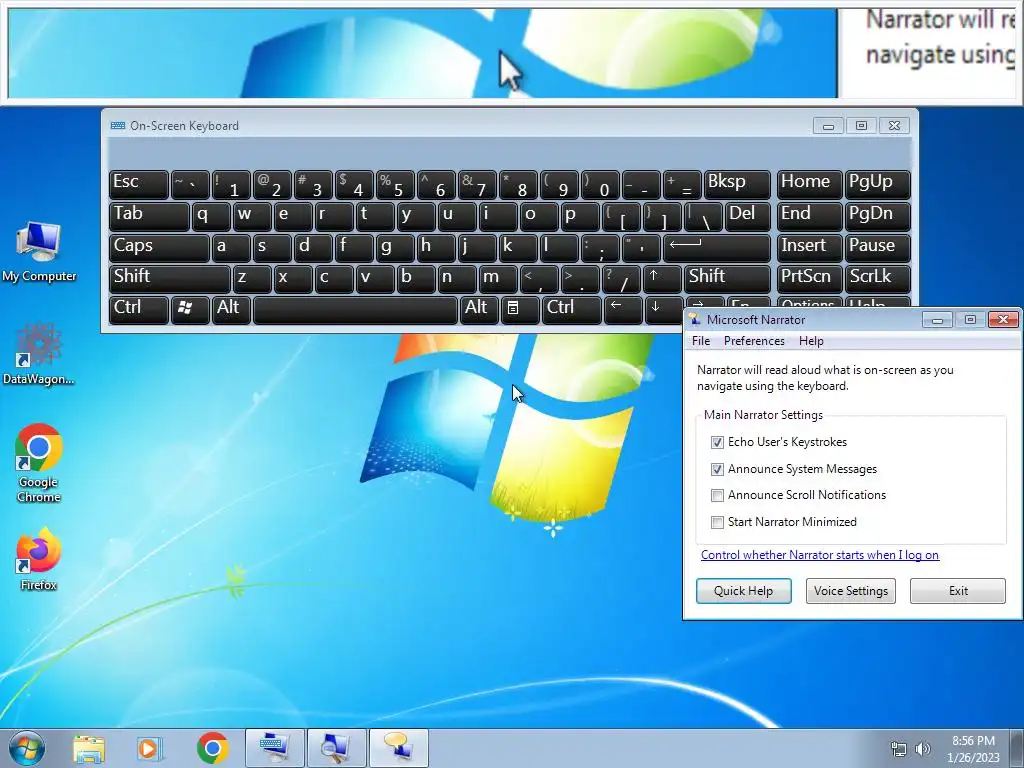Click the Insert key on keyboard
1024x768 pixels.
coord(810,248)
